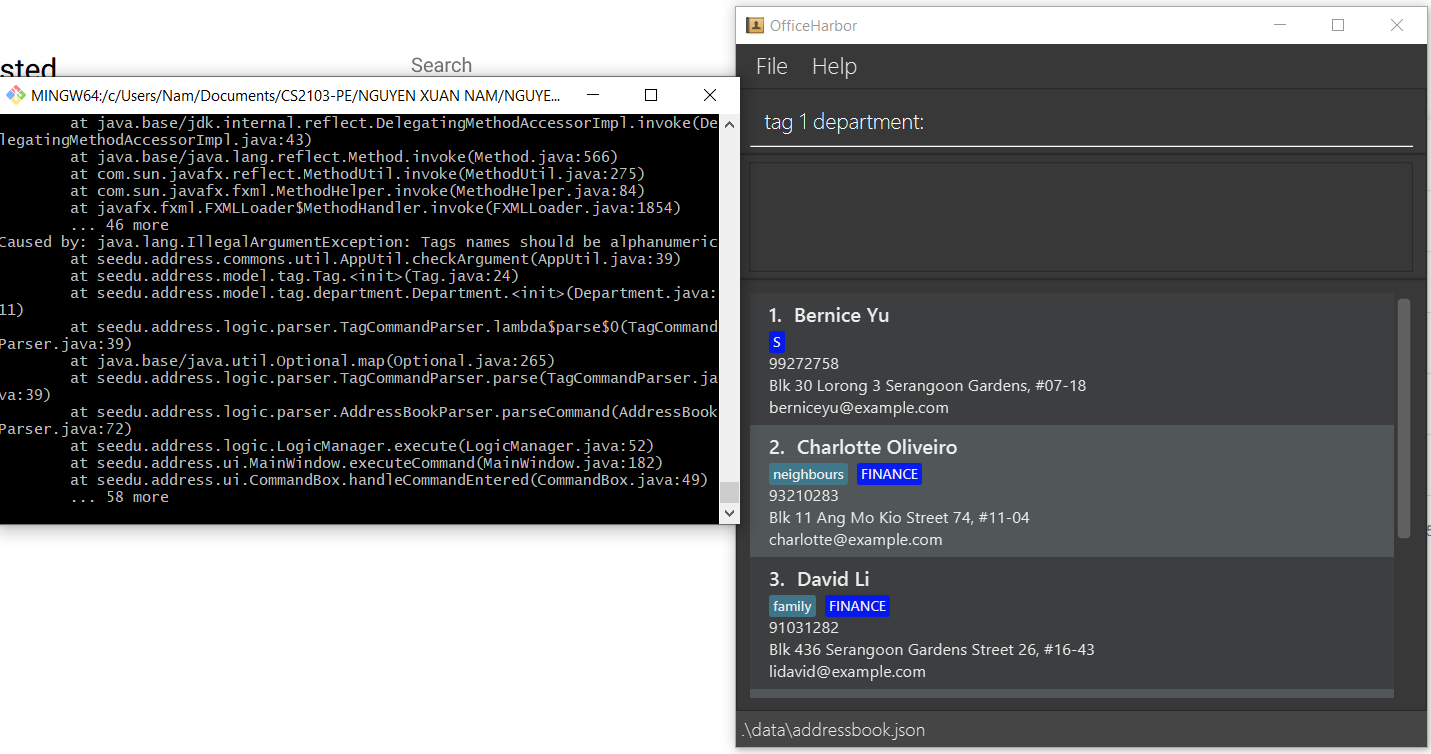Open the Help menu in OfficeHarbor

pyautogui.click(x=834, y=66)
